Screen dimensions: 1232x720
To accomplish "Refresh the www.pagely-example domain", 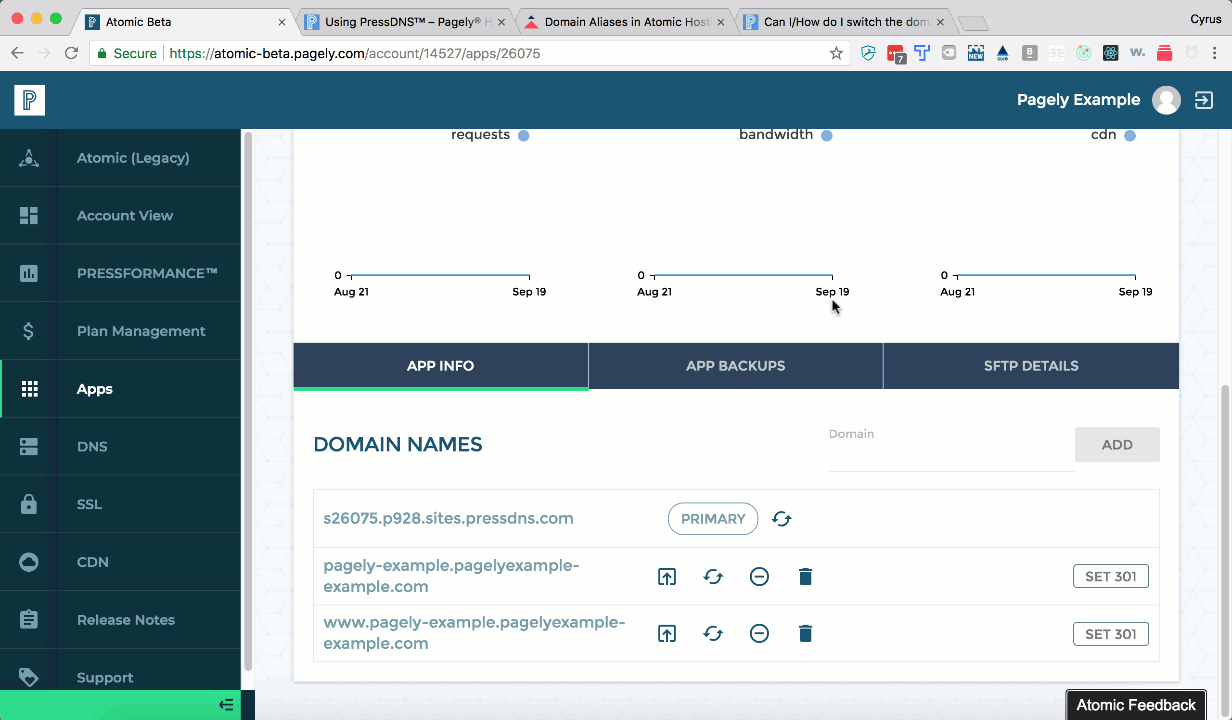I will (x=713, y=633).
